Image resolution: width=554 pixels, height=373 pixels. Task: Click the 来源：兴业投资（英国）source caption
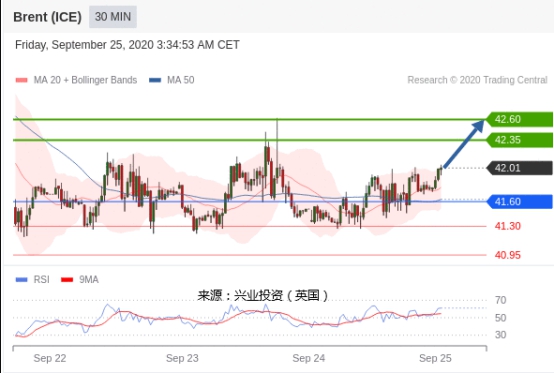click(x=263, y=295)
